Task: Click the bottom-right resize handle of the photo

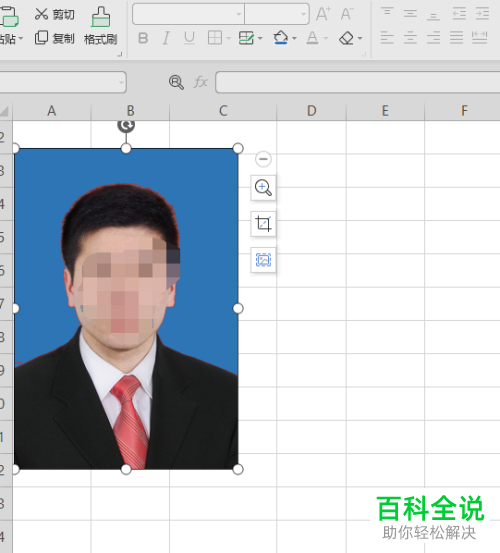Action: click(x=238, y=469)
